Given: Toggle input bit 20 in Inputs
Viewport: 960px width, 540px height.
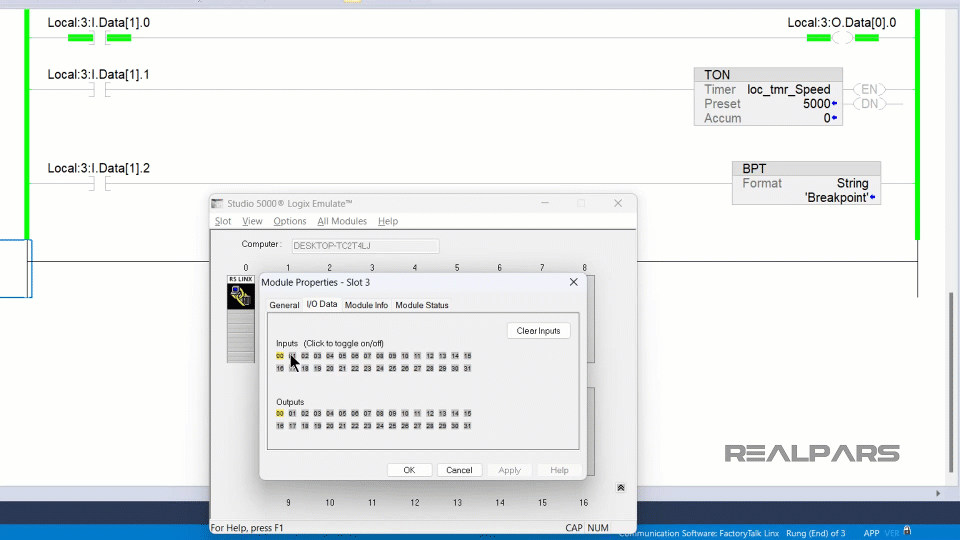Looking at the screenshot, I should tap(330, 369).
